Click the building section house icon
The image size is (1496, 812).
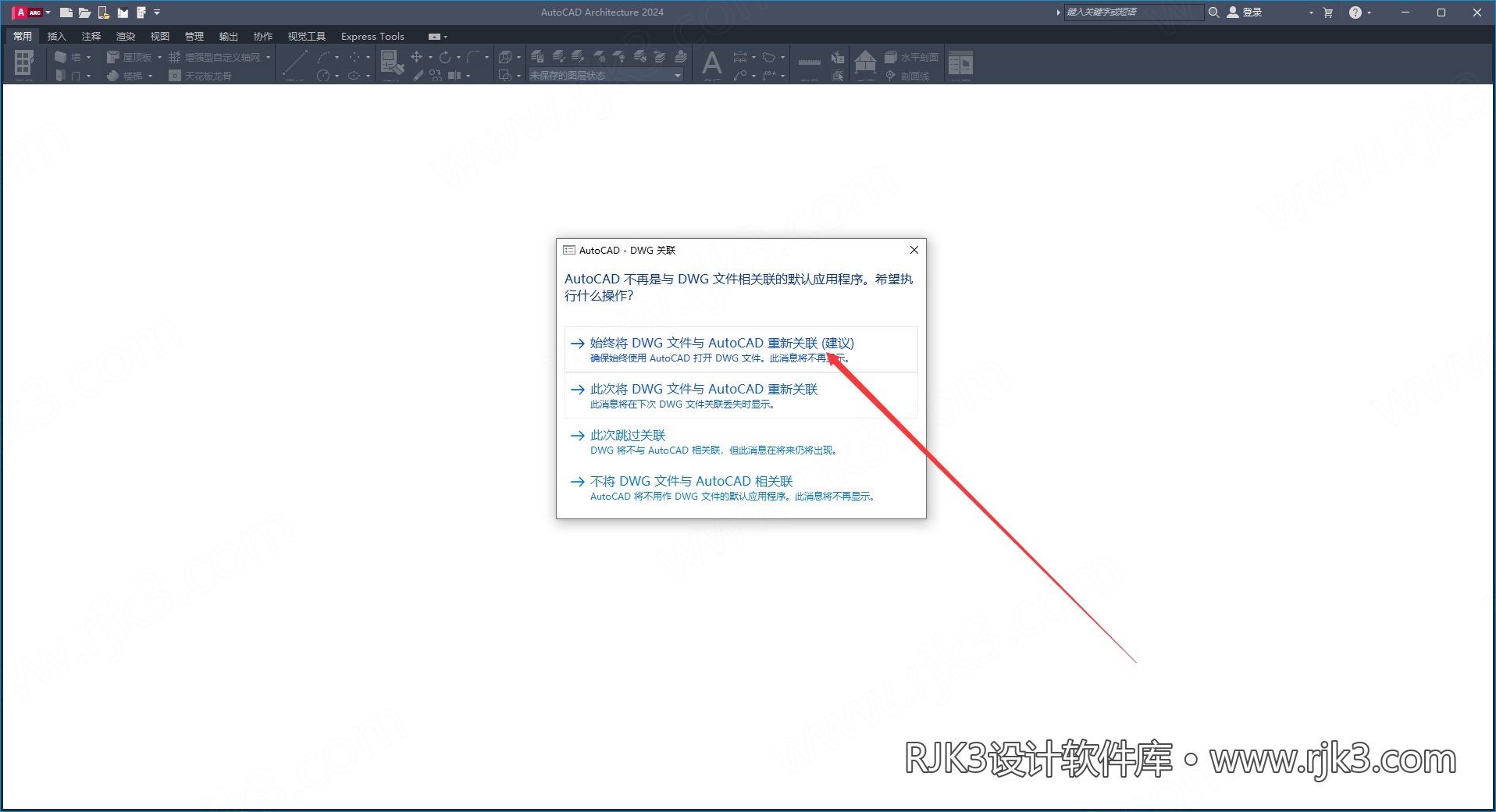coord(865,62)
